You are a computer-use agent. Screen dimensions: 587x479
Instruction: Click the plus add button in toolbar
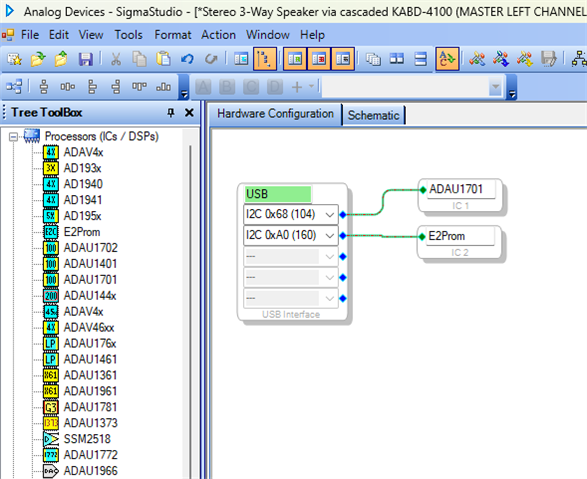click(x=297, y=87)
